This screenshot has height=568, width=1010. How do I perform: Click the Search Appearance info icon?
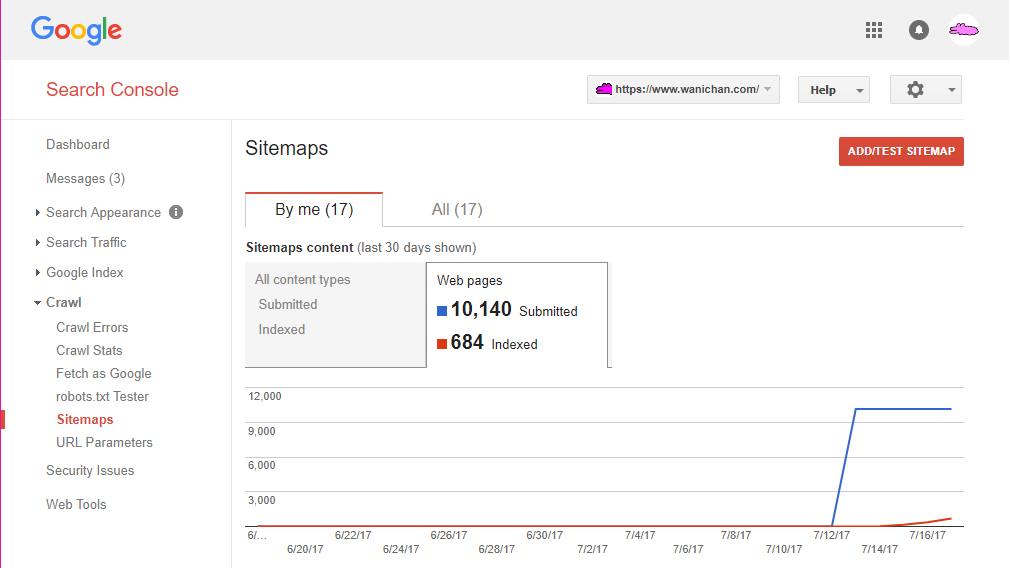[x=176, y=212]
